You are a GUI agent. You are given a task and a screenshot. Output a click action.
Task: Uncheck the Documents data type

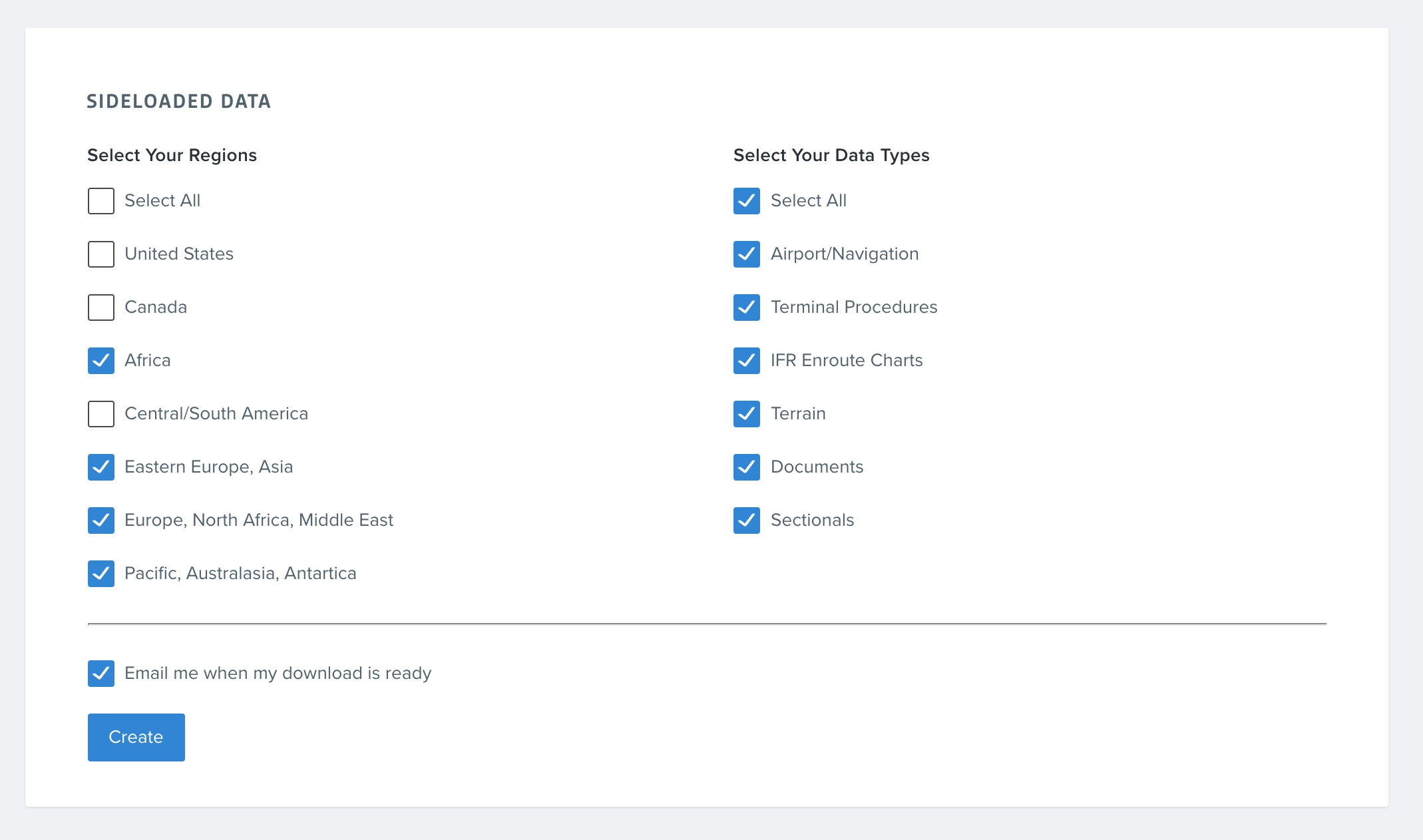747,467
